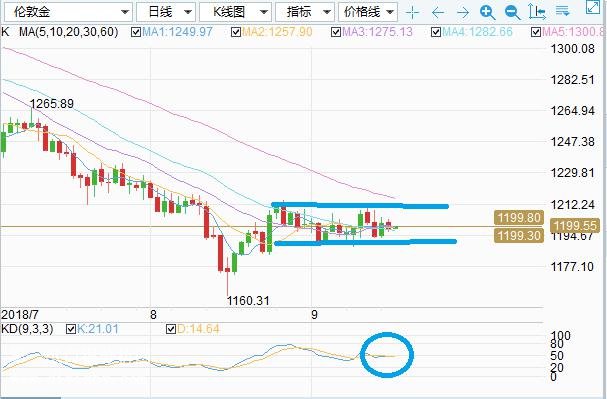Open the 价格线 price line menu
The width and height of the screenshot is (607, 399).
[x=368, y=12]
